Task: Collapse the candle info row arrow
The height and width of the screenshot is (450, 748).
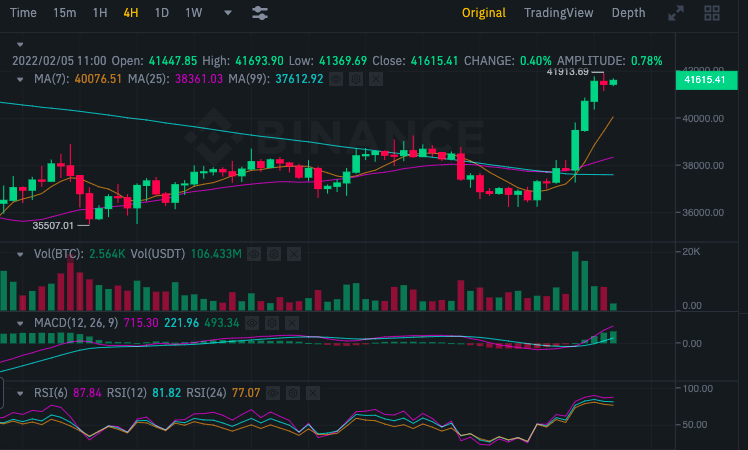Action: [20, 45]
